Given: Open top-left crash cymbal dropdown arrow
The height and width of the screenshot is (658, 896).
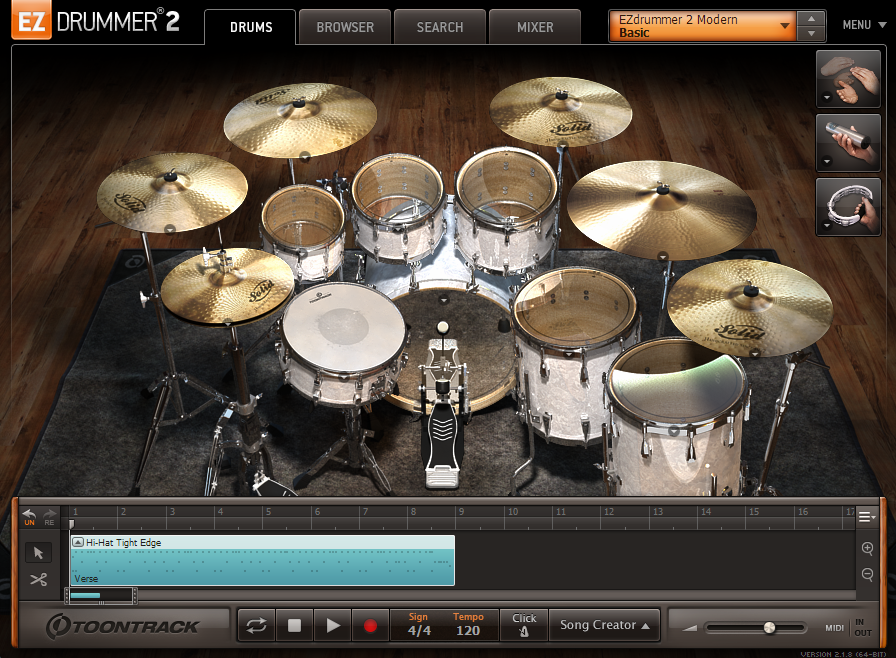Looking at the screenshot, I should pyautogui.click(x=305, y=155).
